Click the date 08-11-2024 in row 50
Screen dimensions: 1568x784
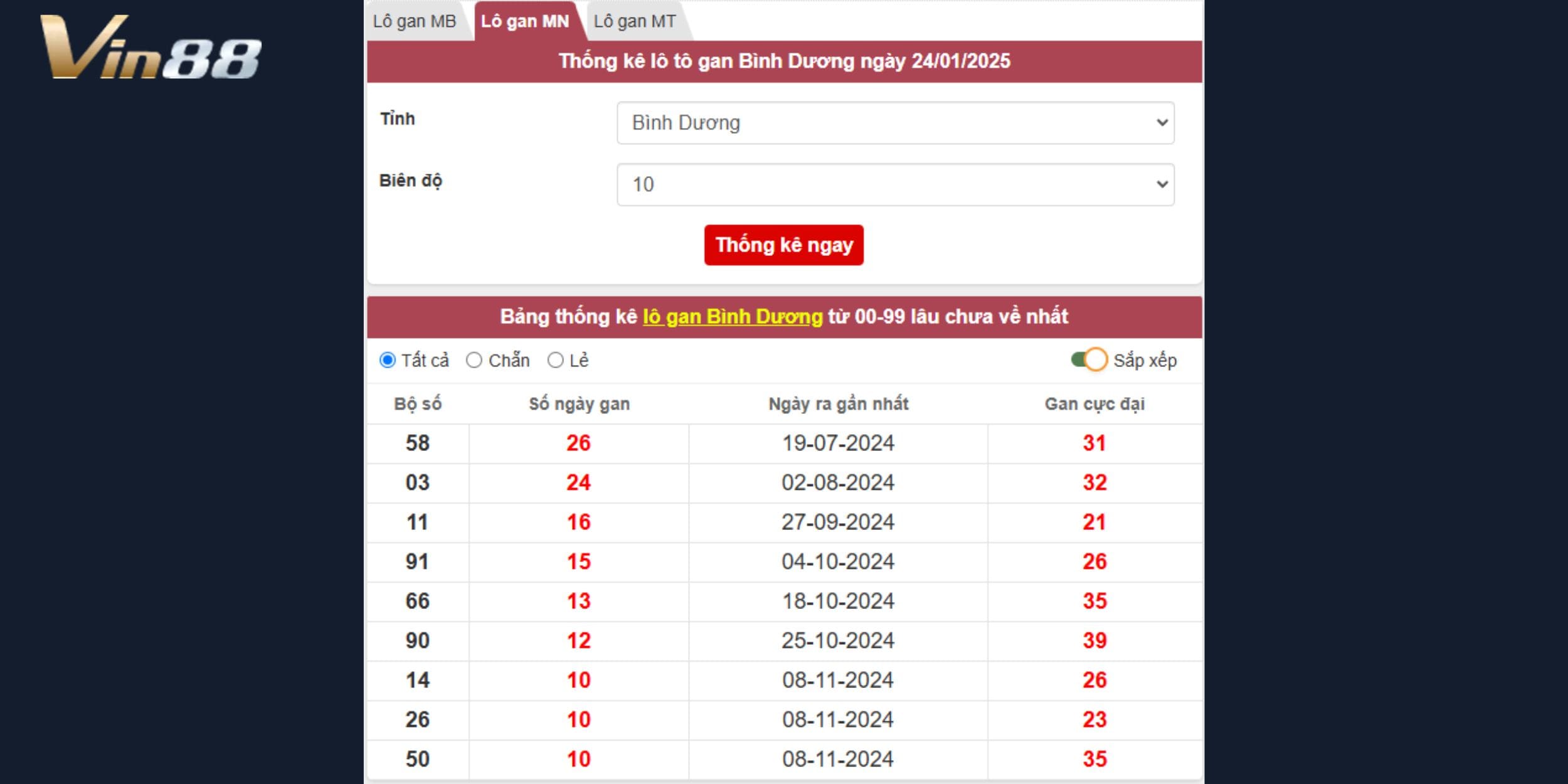click(x=839, y=760)
